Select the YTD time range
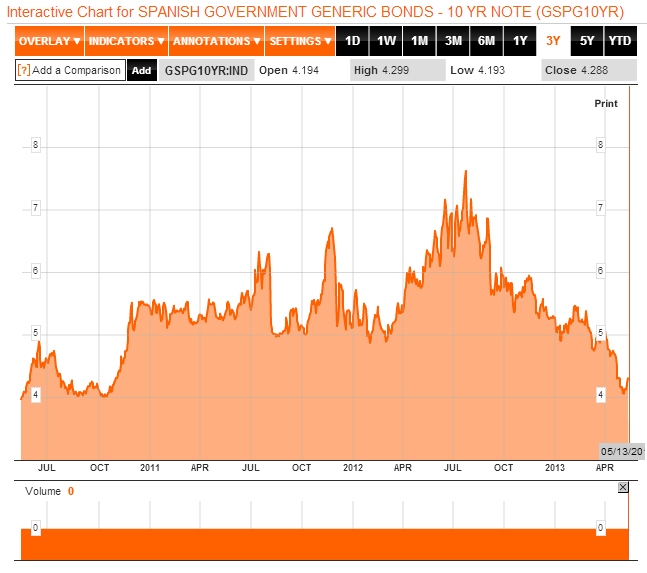This screenshot has width=647, height=573. coord(620,41)
